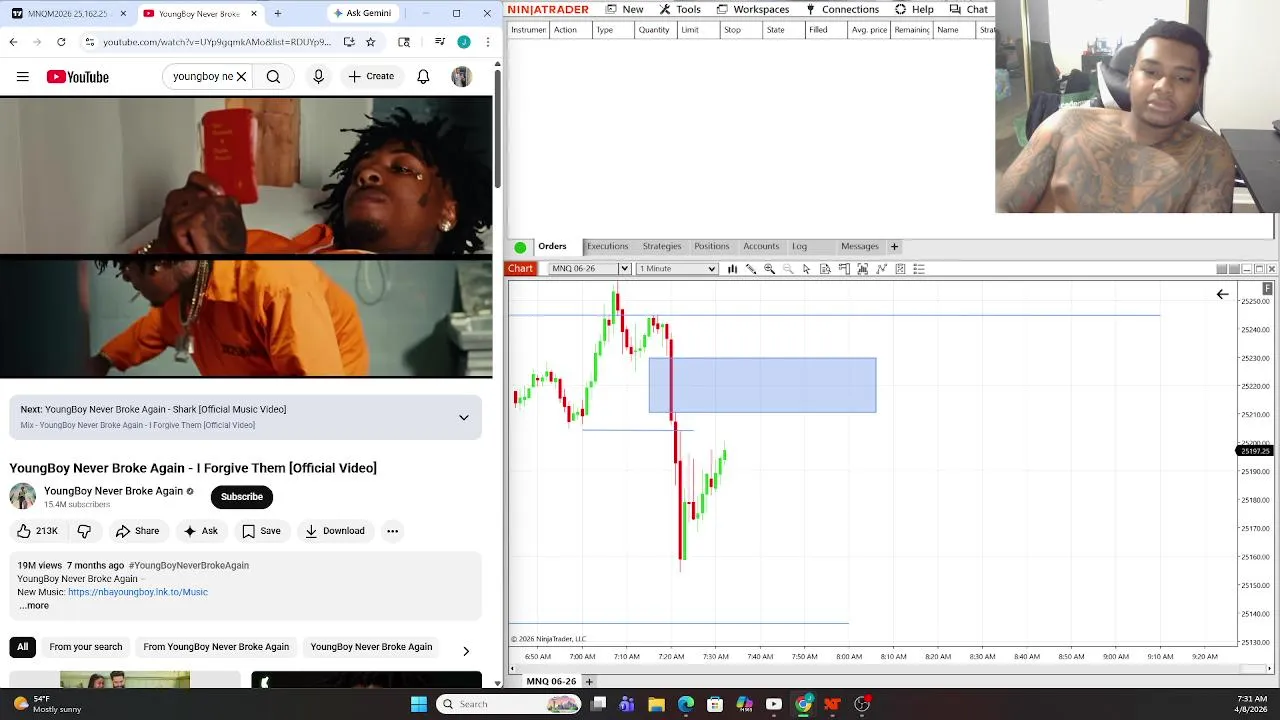The image size is (1280, 720).
Task: Switch to the Accounts tab
Action: [x=761, y=246]
